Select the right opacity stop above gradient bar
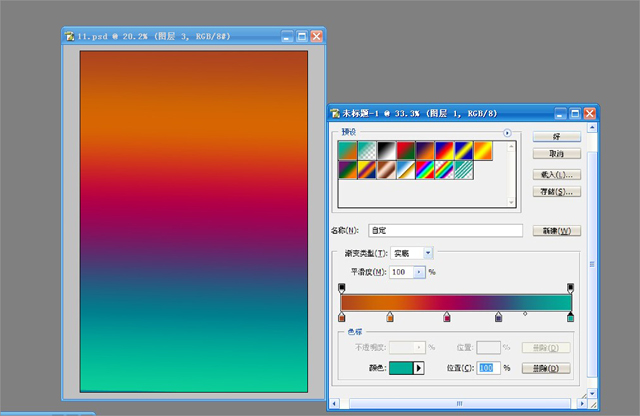This screenshot has width=640, height=416. (x=571, y=288)
